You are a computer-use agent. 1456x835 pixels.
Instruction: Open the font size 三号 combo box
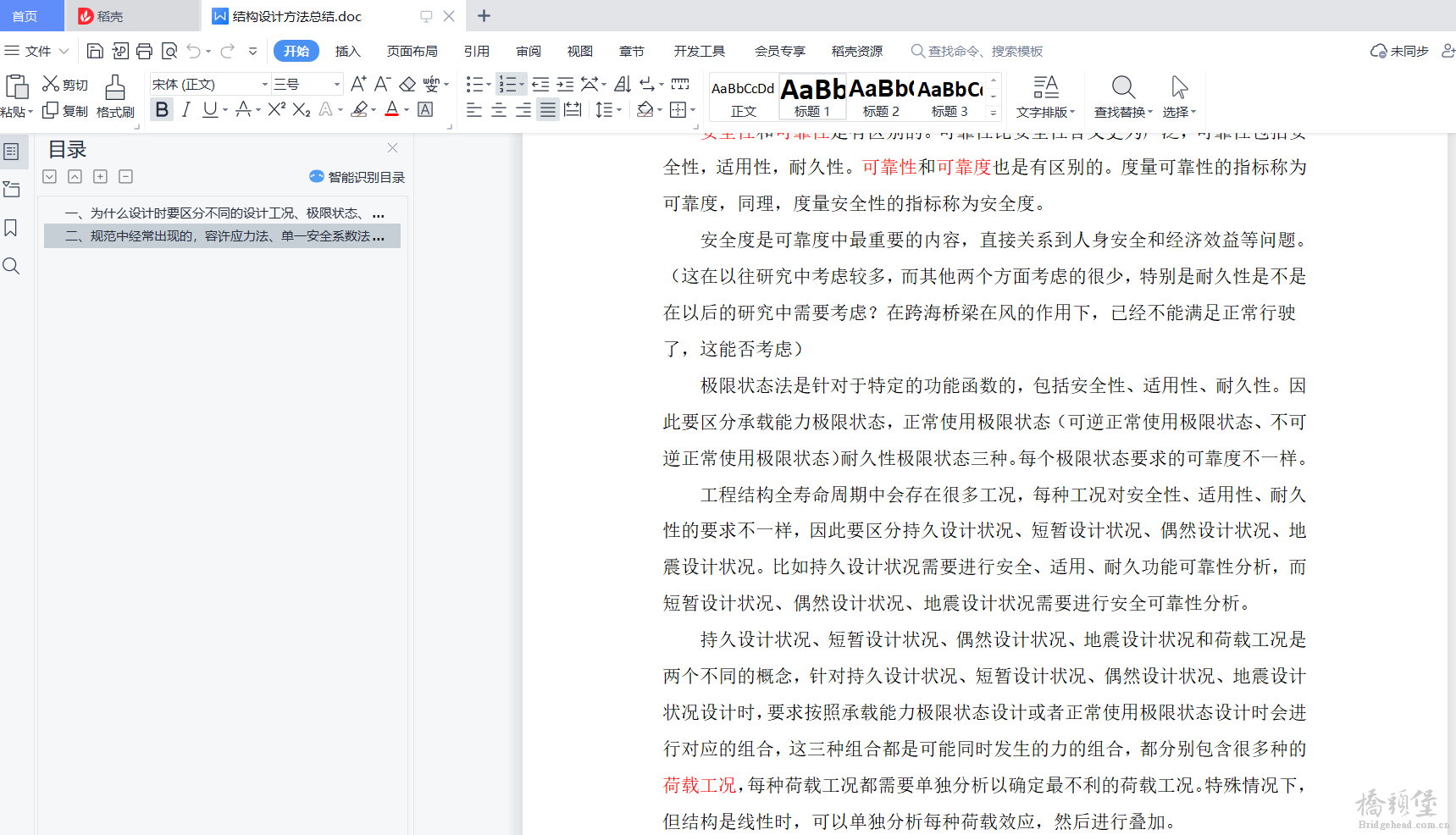[x=307, y=84]
